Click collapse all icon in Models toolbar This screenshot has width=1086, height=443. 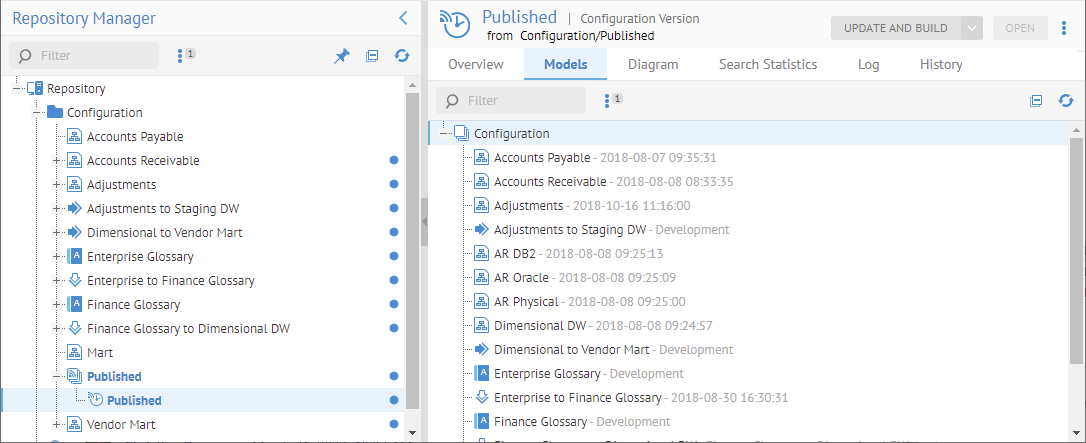[x=1036, y=101]
